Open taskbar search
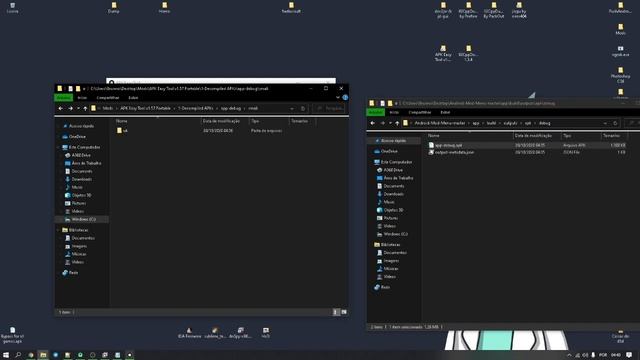The image size is (640, 360). click(x=18, y=355)
